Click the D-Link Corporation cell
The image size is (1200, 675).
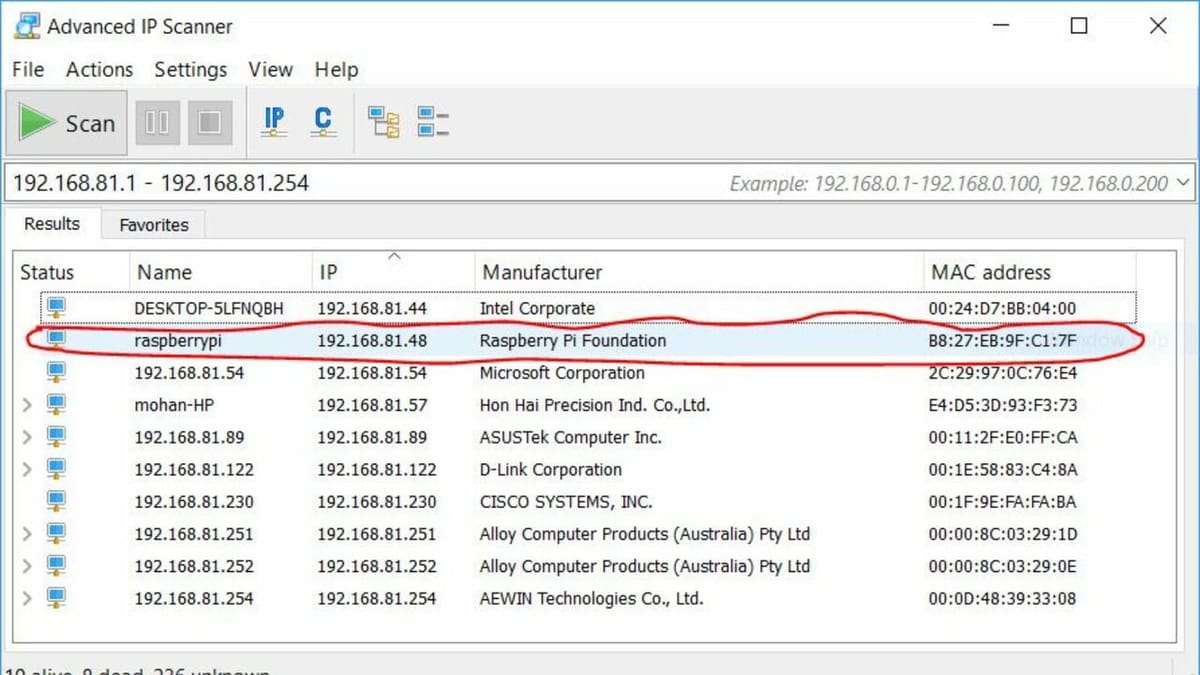pos(550,469)
